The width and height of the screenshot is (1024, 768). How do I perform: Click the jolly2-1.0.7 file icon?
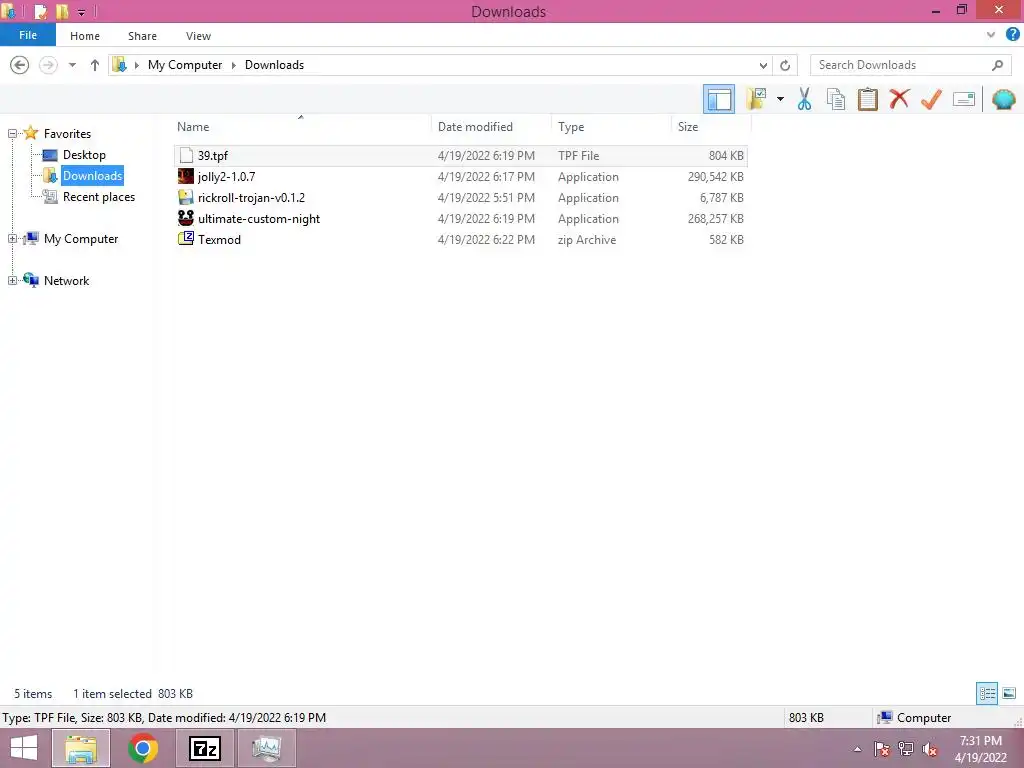(185, 176)
